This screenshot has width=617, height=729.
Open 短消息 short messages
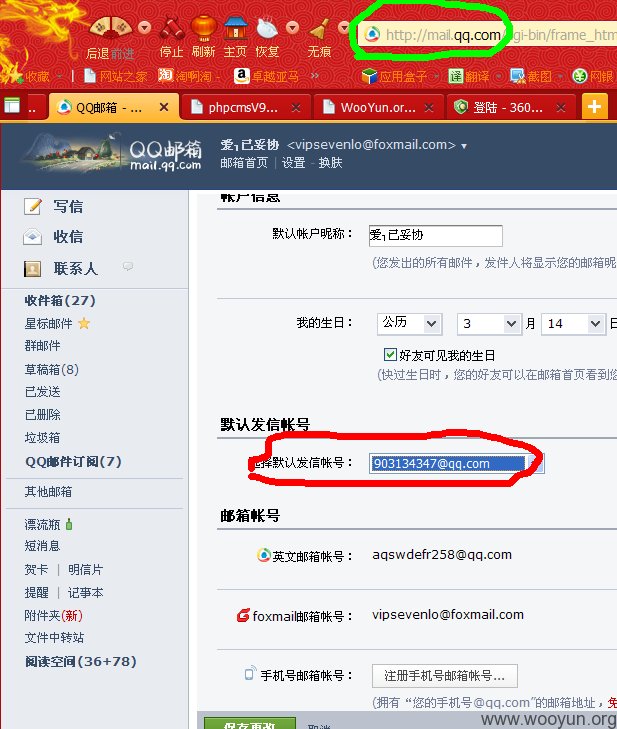pos(42,546)
